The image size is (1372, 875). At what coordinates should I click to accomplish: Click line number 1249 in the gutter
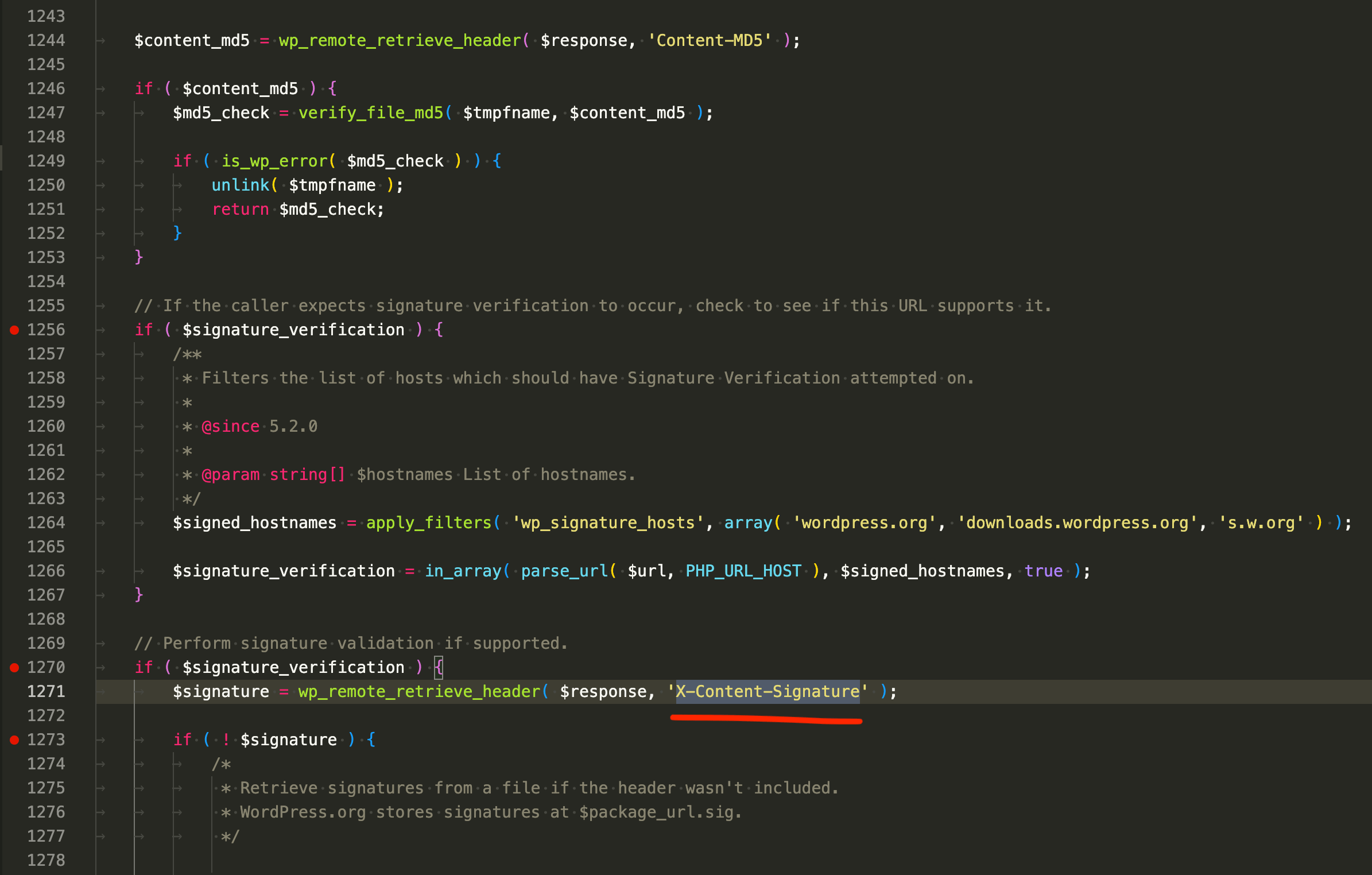click(46, 161)
